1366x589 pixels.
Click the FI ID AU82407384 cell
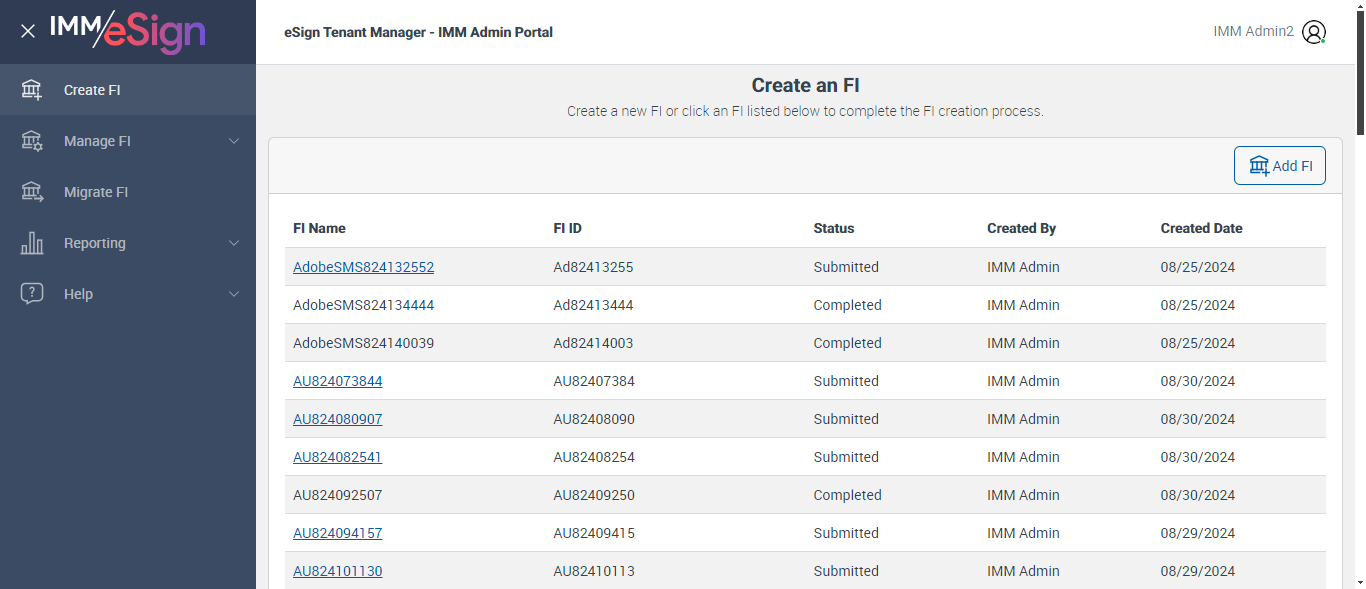tap(594, 381)
